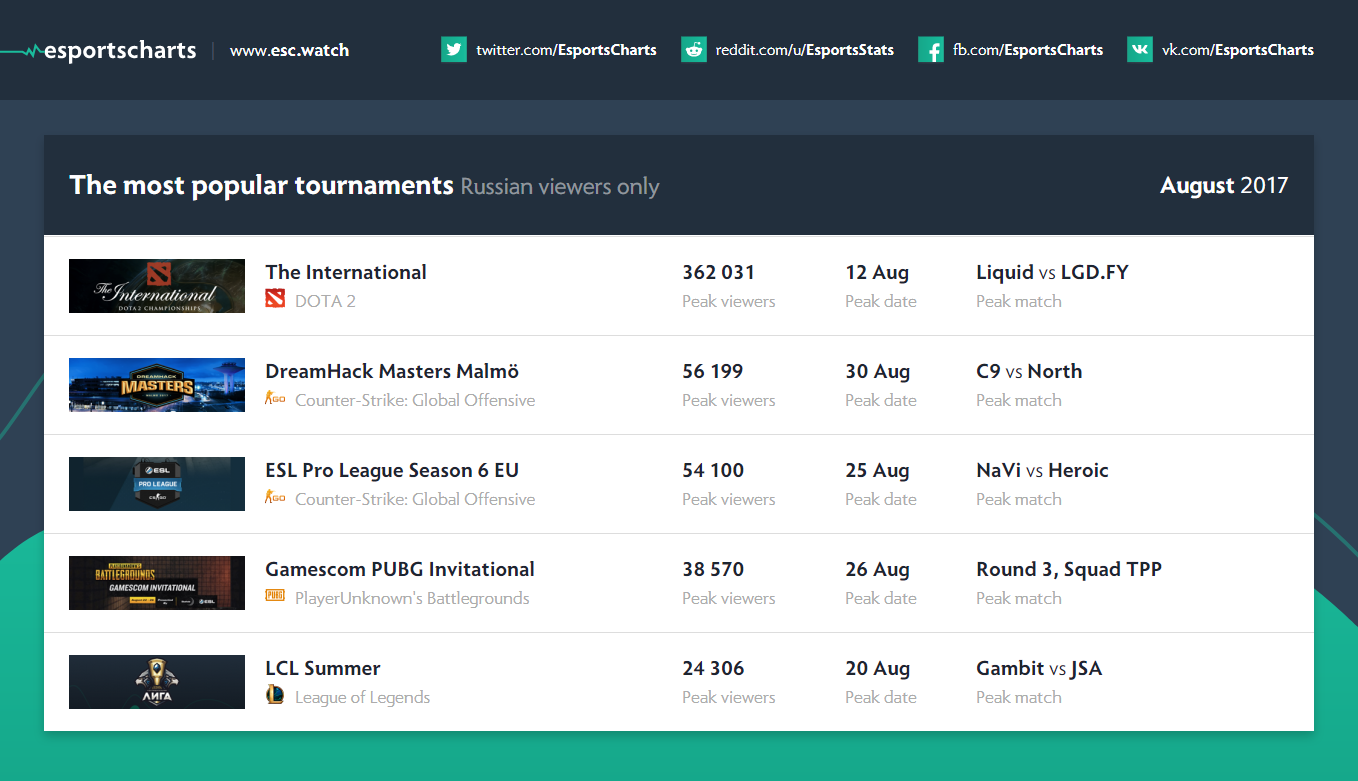Image resolution: width=1358 pixels, height=781 pixels.
Task: Click the 12 Aug peak date
Action: [x=877, y=273]
